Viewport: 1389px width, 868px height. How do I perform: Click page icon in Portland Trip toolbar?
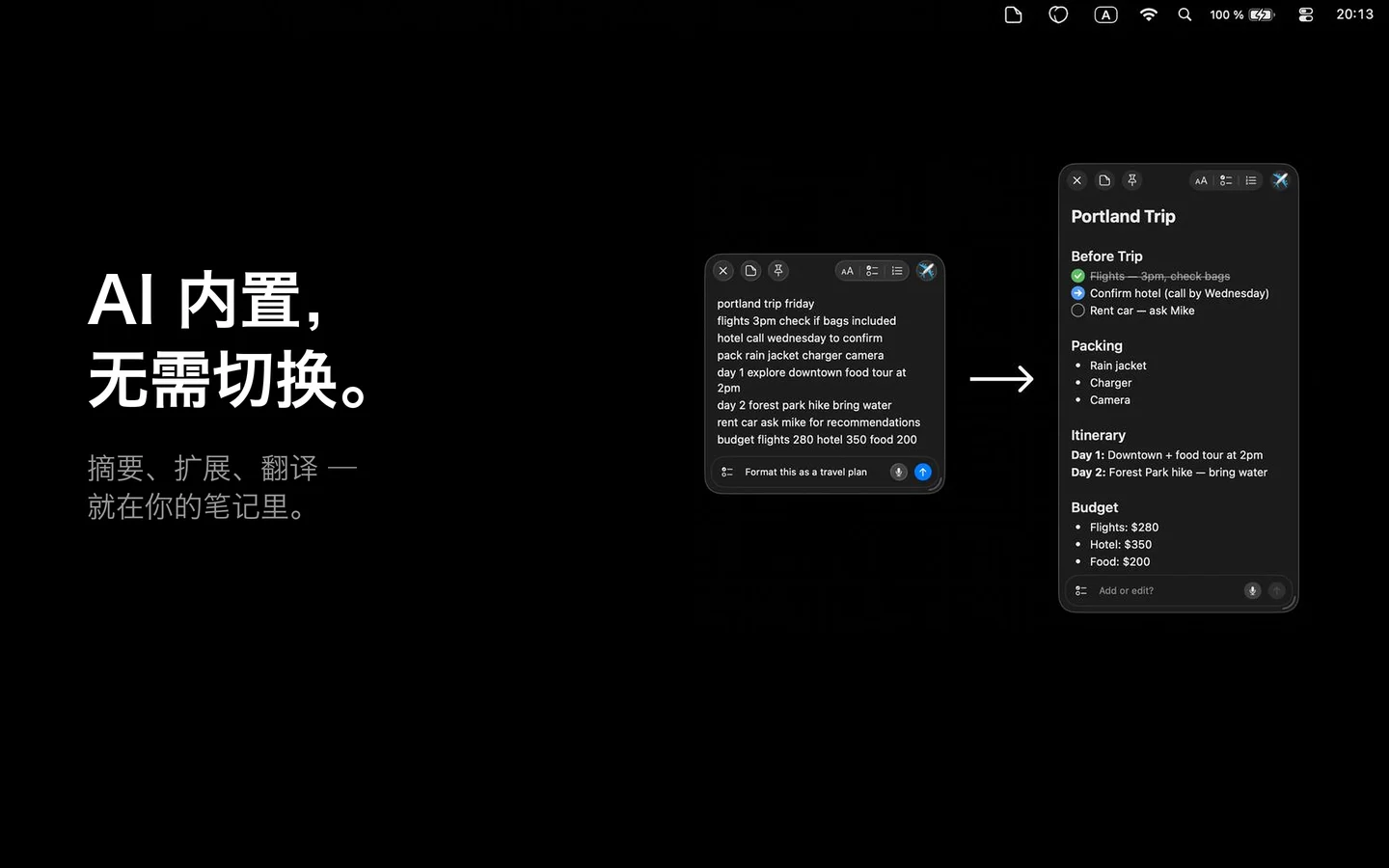(1104, 180)
